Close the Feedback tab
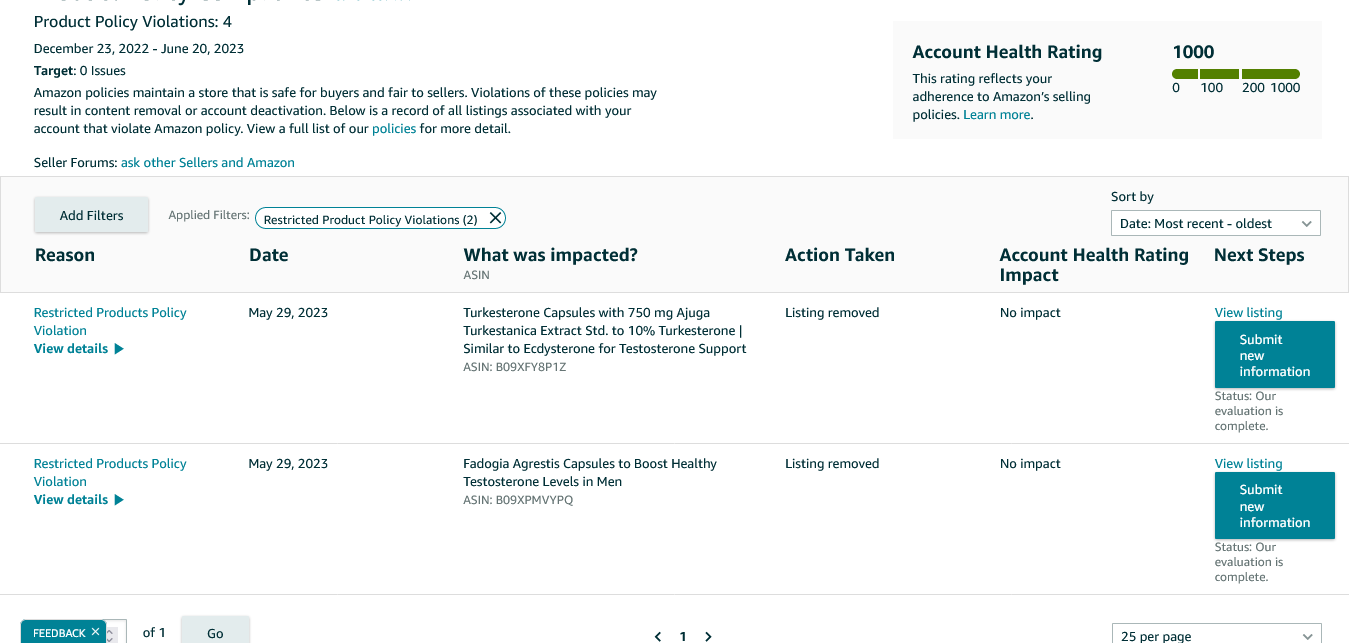1349x643 pixels. click(95, 631)
